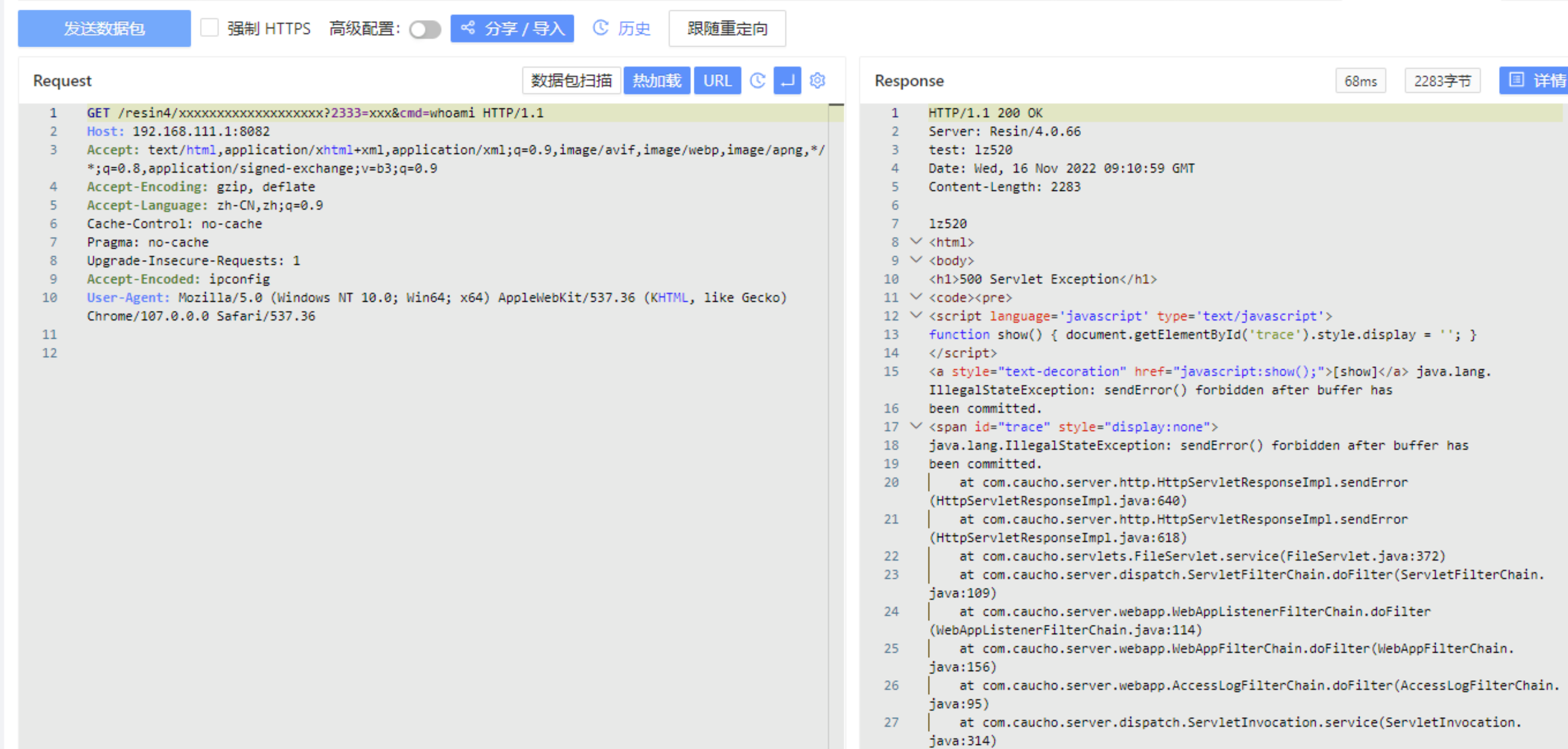Image resolution: width=1568 pixels, height=749 pixels.
Task: Click the Response panel title
Action: (x=909, y=81)
